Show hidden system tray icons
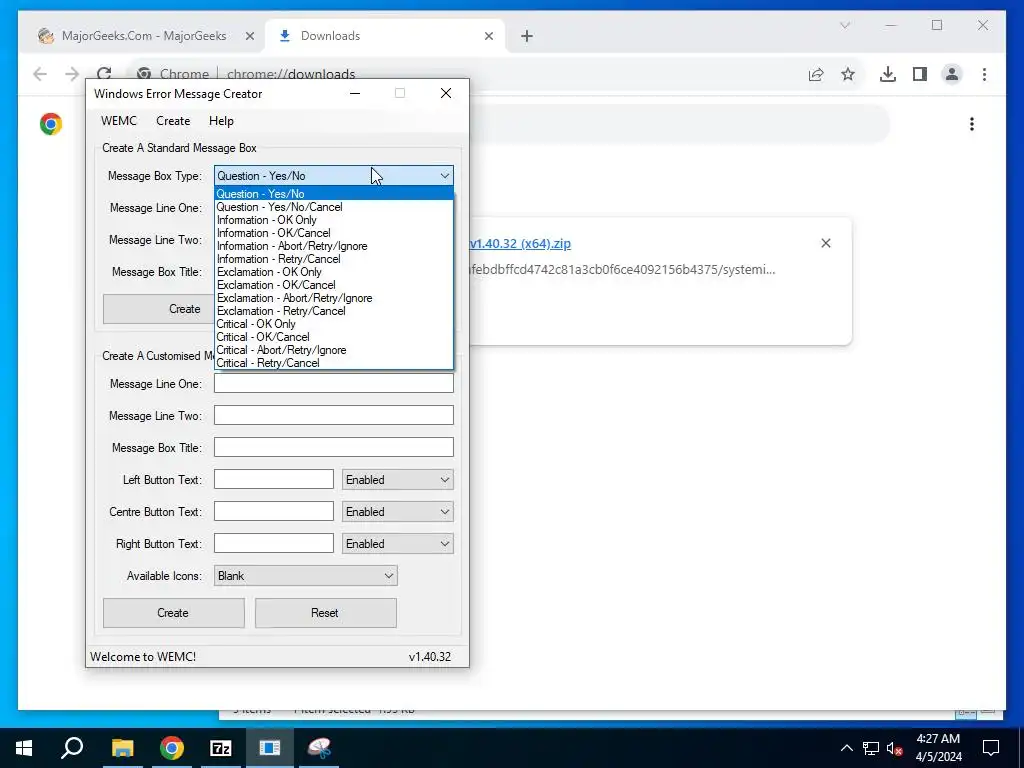The width and height of the screenshot is (1024, 768). coord(846,748)
